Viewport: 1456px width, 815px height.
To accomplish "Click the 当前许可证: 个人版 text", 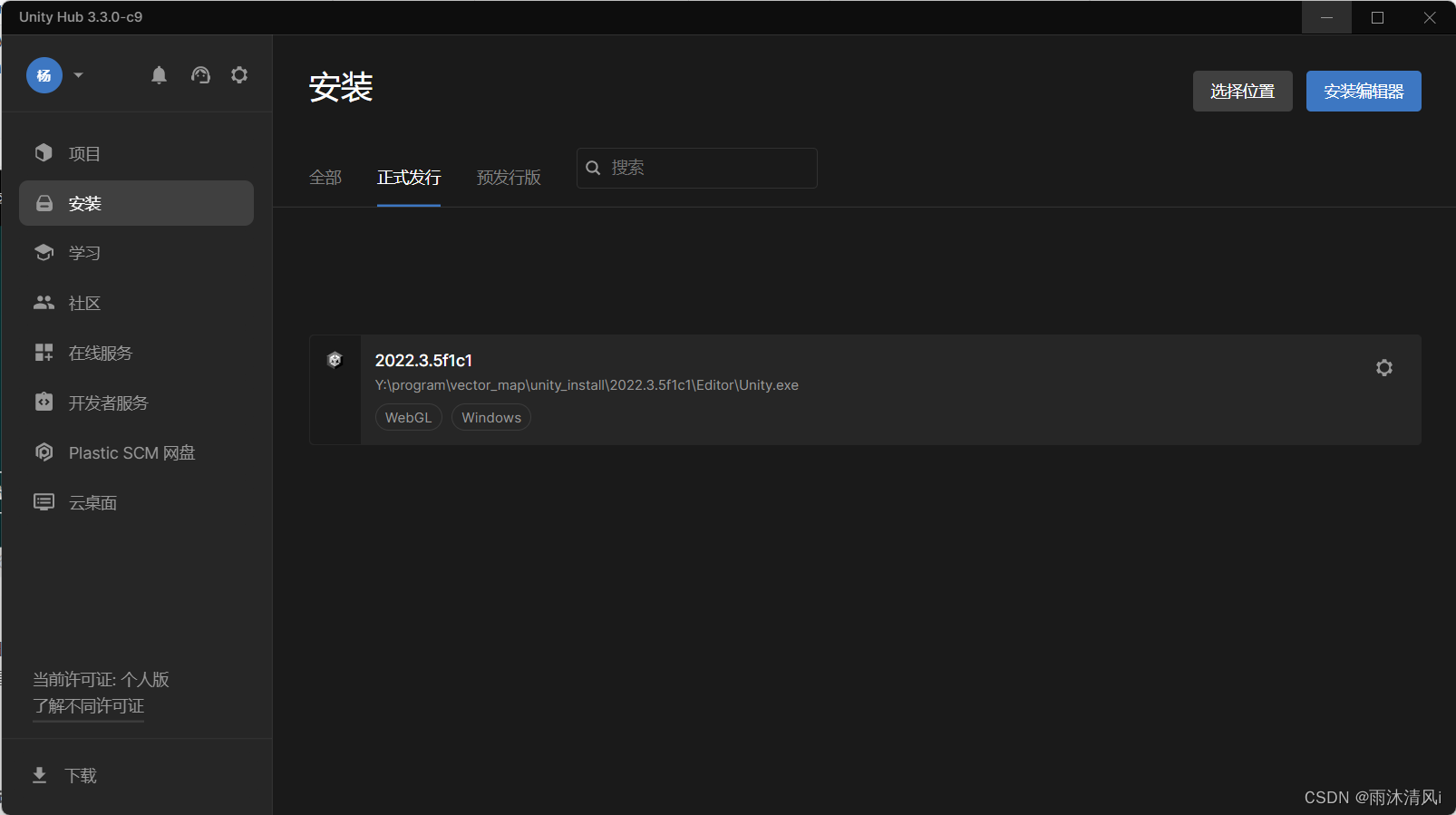I will (x=102, y=680).
